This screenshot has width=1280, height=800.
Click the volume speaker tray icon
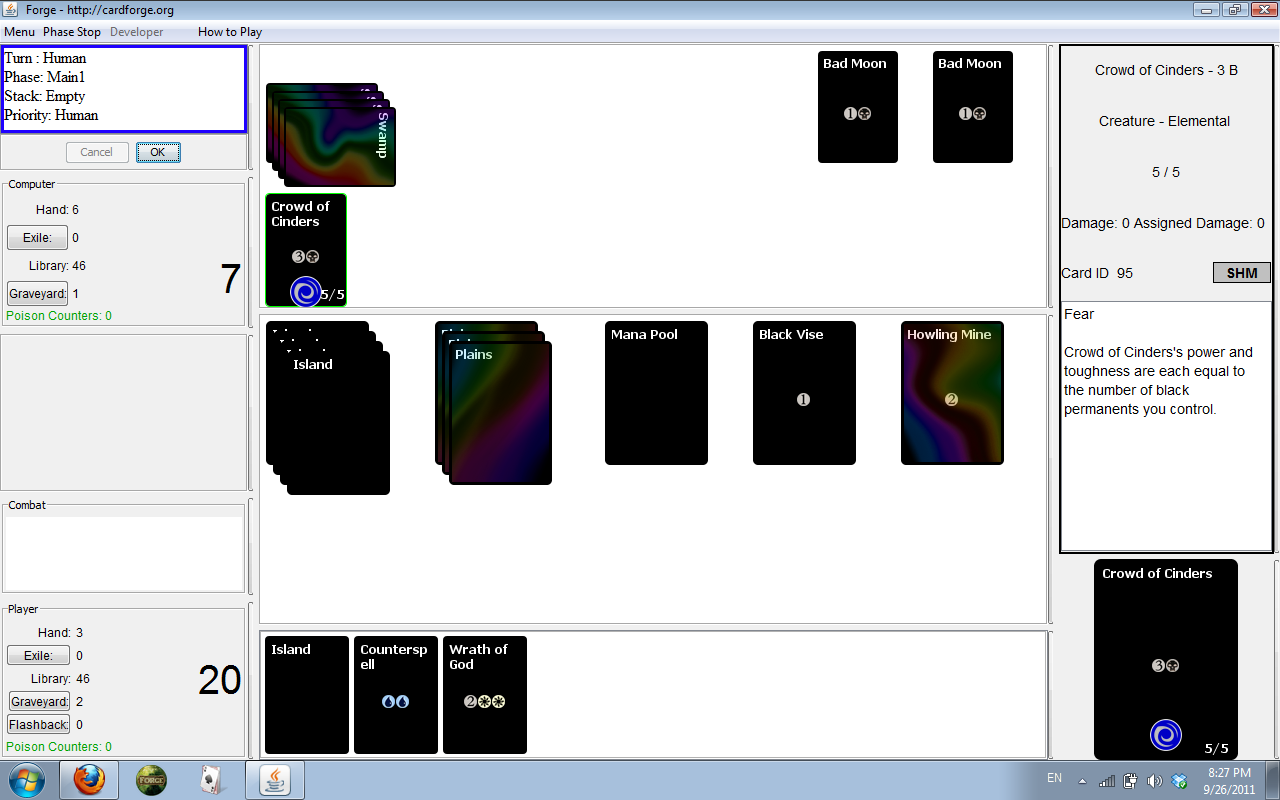point(1154,781)
